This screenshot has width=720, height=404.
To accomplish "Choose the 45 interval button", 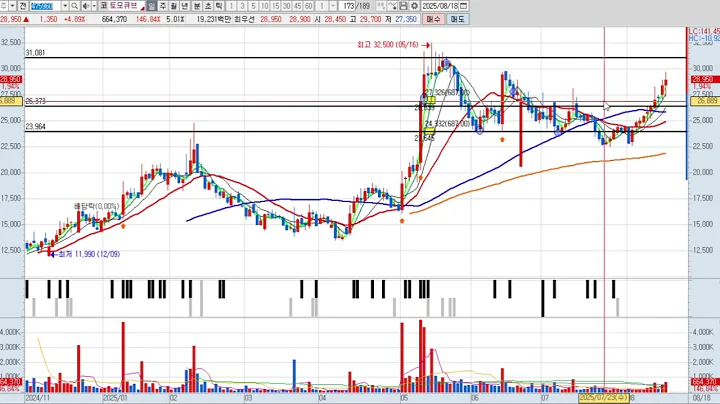I will [298, 6].
